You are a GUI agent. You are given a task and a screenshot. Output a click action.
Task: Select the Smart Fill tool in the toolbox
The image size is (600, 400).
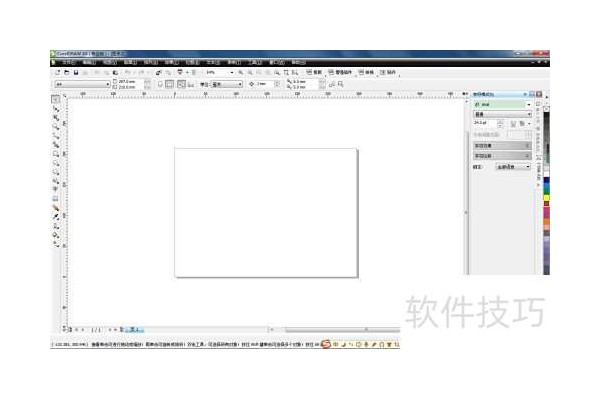click(55, 145)
